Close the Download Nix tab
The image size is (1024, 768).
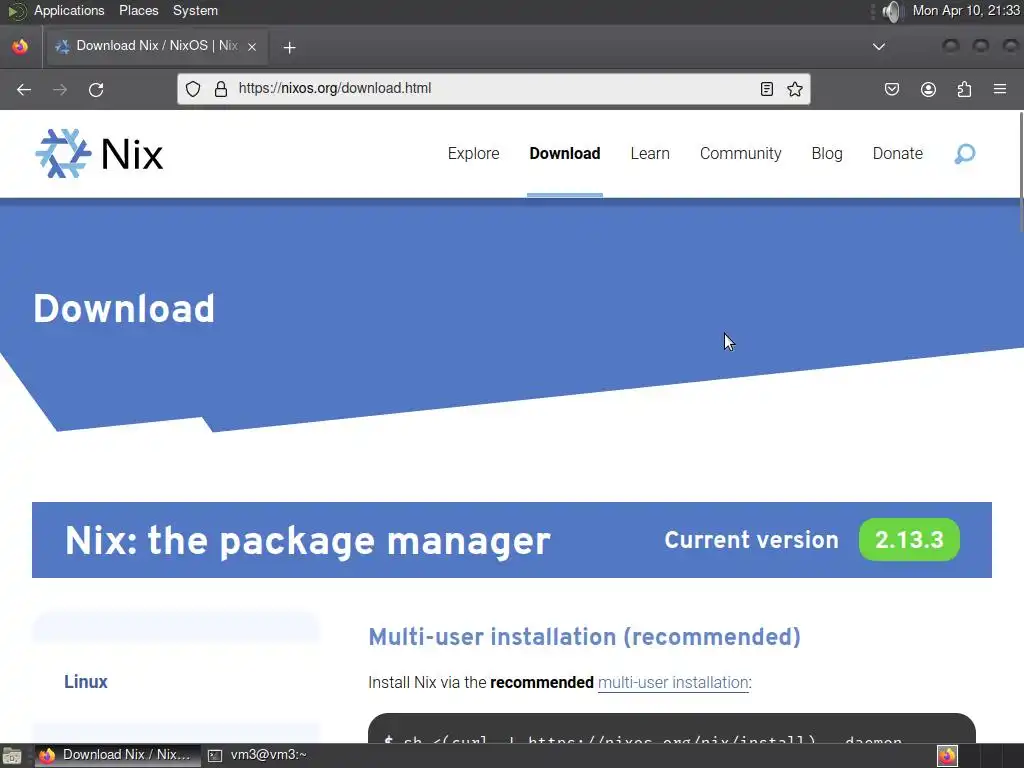click(251, 46)
